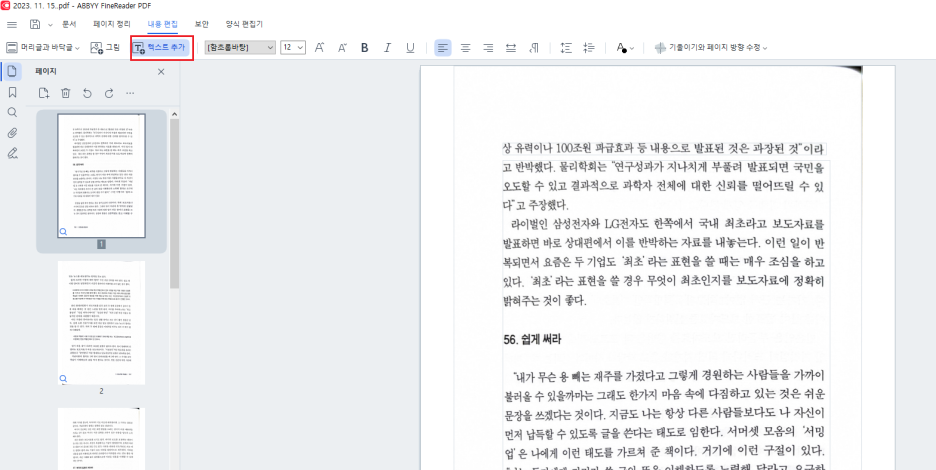The width and height of the screenshot is (936, 470).
Task: Click the delete page trash icon
Action: pyautogui.click(x=66, y=93)
